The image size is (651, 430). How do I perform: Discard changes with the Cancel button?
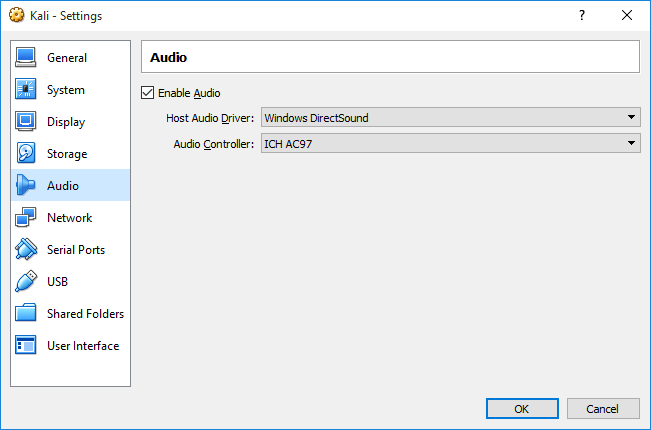tap(603, 409)
